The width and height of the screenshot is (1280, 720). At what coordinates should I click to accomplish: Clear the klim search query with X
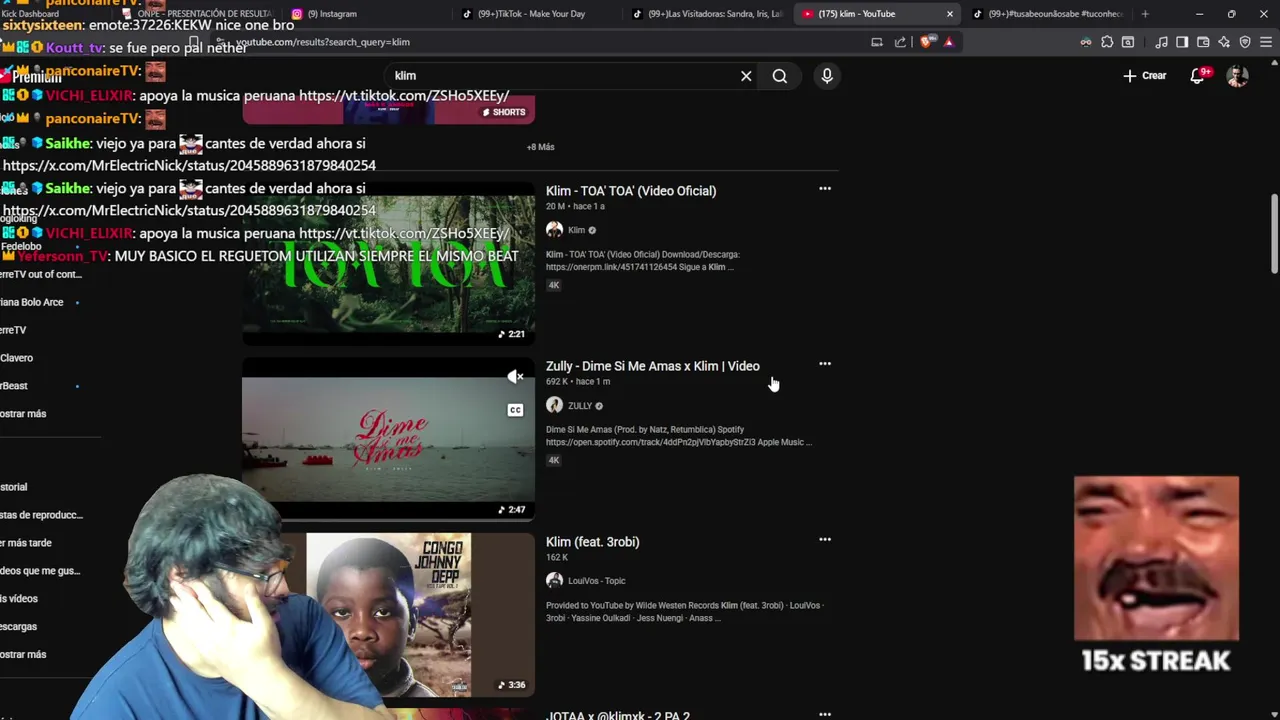pos(746,76)
